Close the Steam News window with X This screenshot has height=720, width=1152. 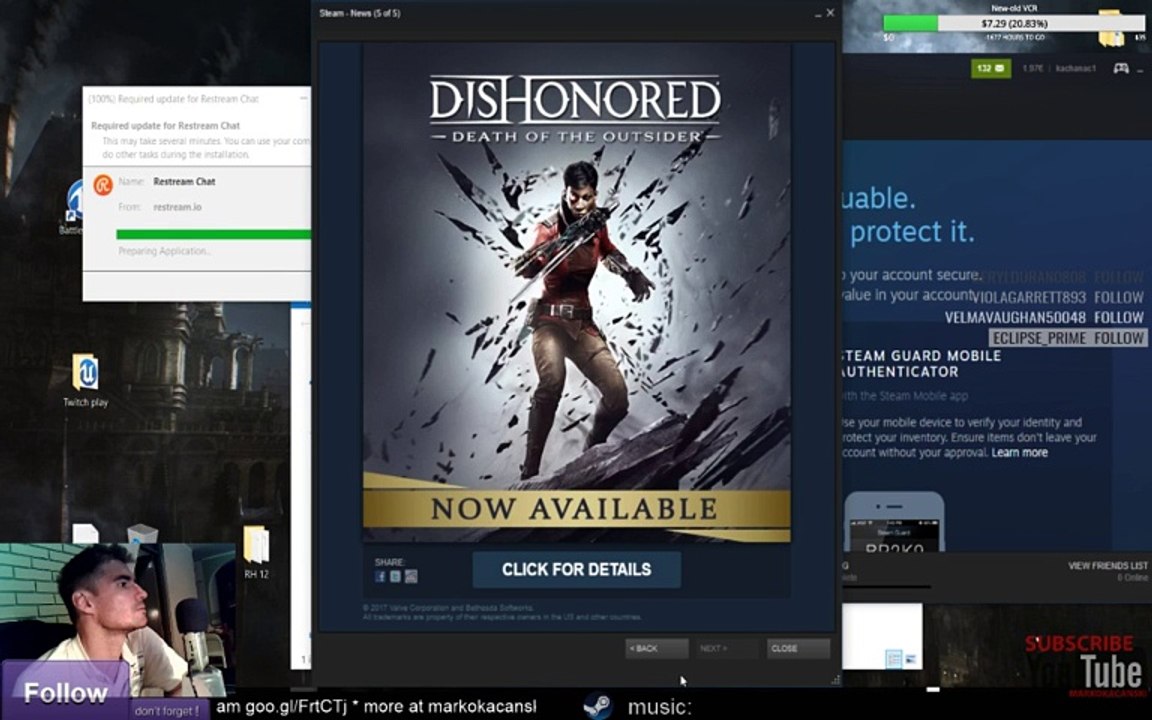click(x=830, y=12)
